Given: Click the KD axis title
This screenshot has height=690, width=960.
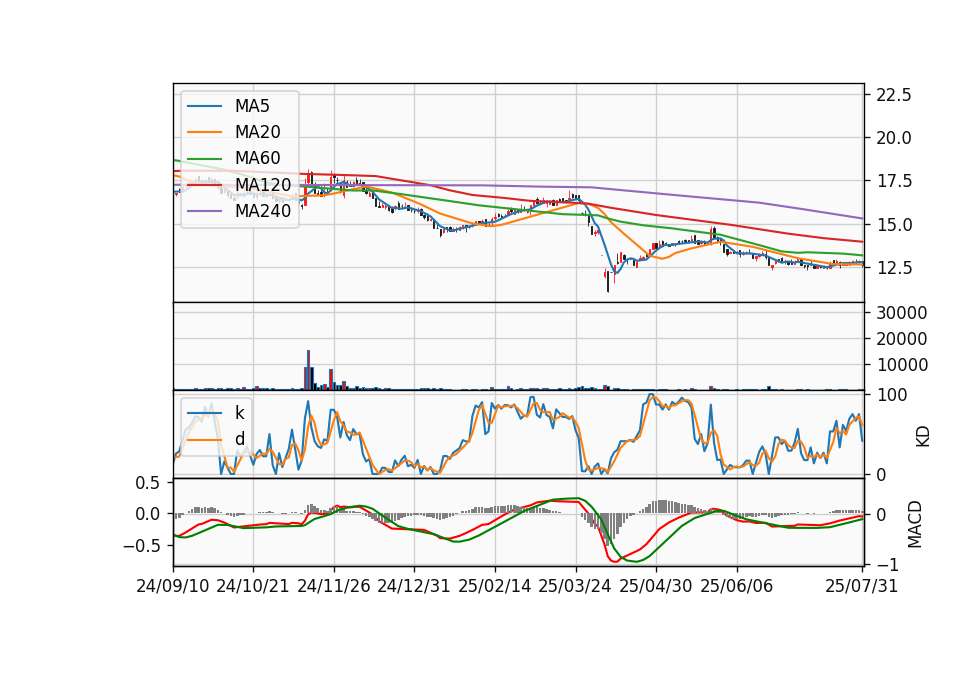Looking at the screenshot, I should [923, 436].
